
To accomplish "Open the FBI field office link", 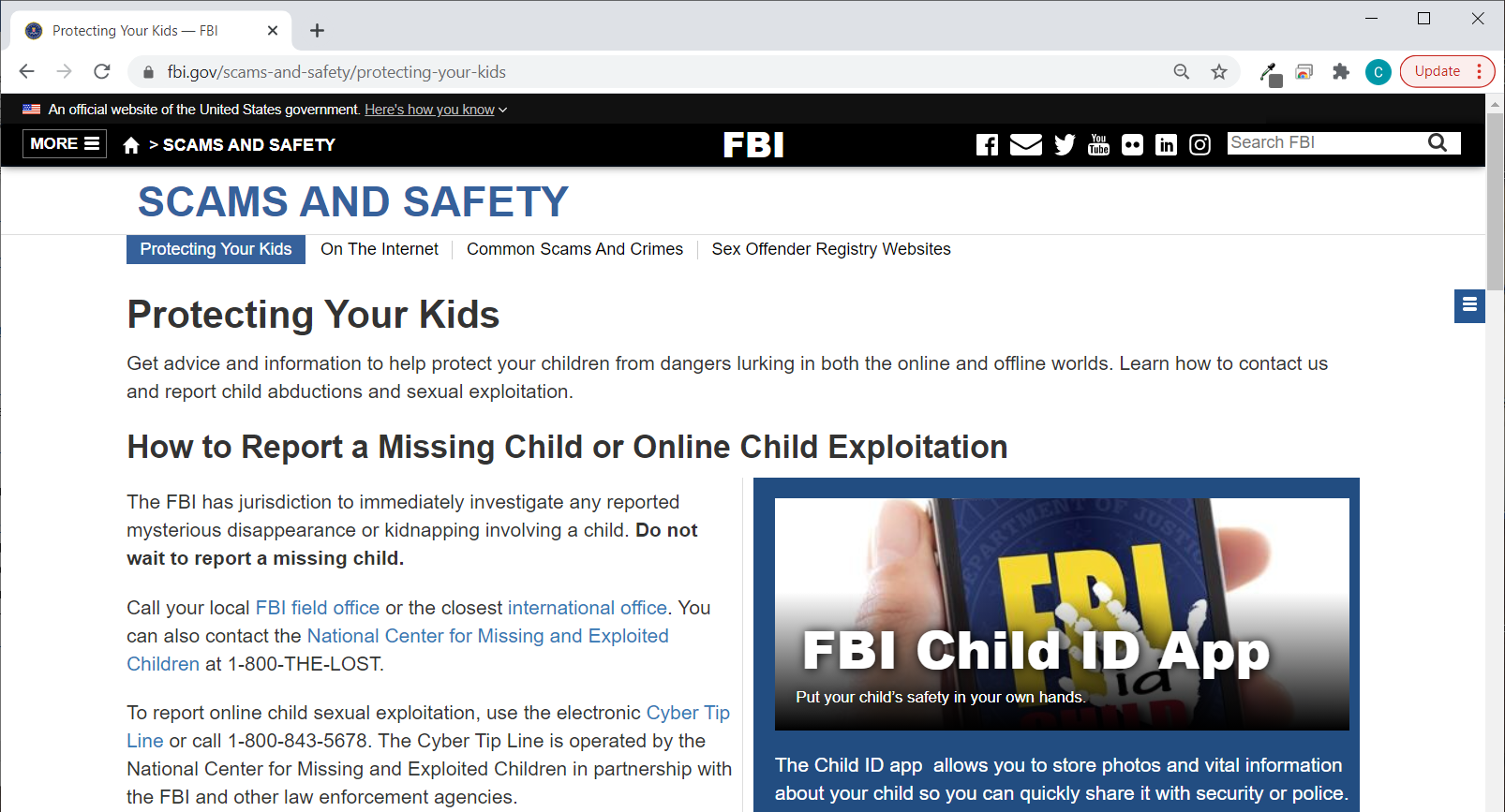I will click(318, 608).
